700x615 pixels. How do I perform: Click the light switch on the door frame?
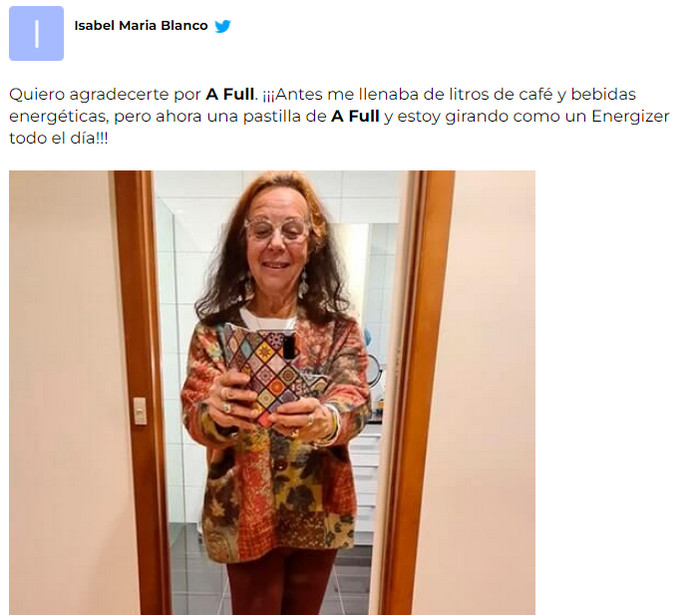[x=140, y=411]
